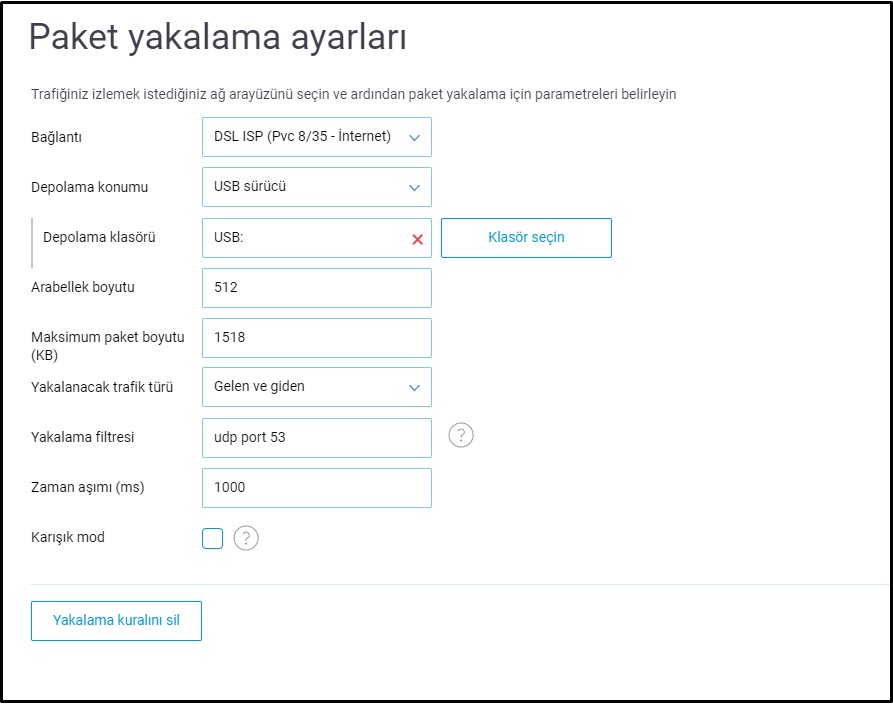Select the Zaman aşımı input field

(316, 488)
